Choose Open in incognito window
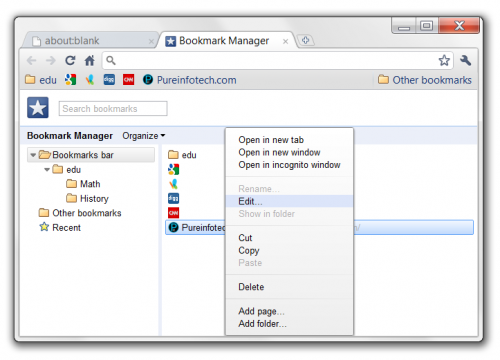This screenshot has width=500, height=360. click(289, 165)
